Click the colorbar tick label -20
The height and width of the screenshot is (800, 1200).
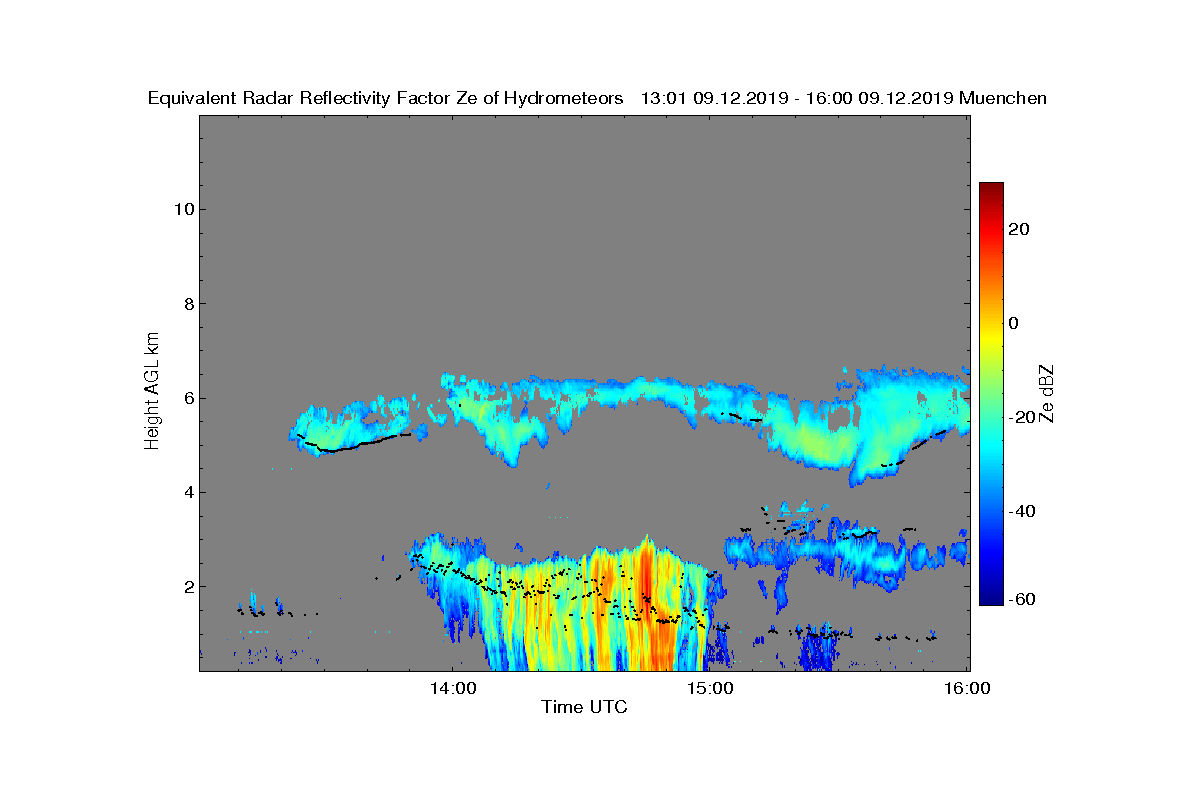pos(1020,417)
